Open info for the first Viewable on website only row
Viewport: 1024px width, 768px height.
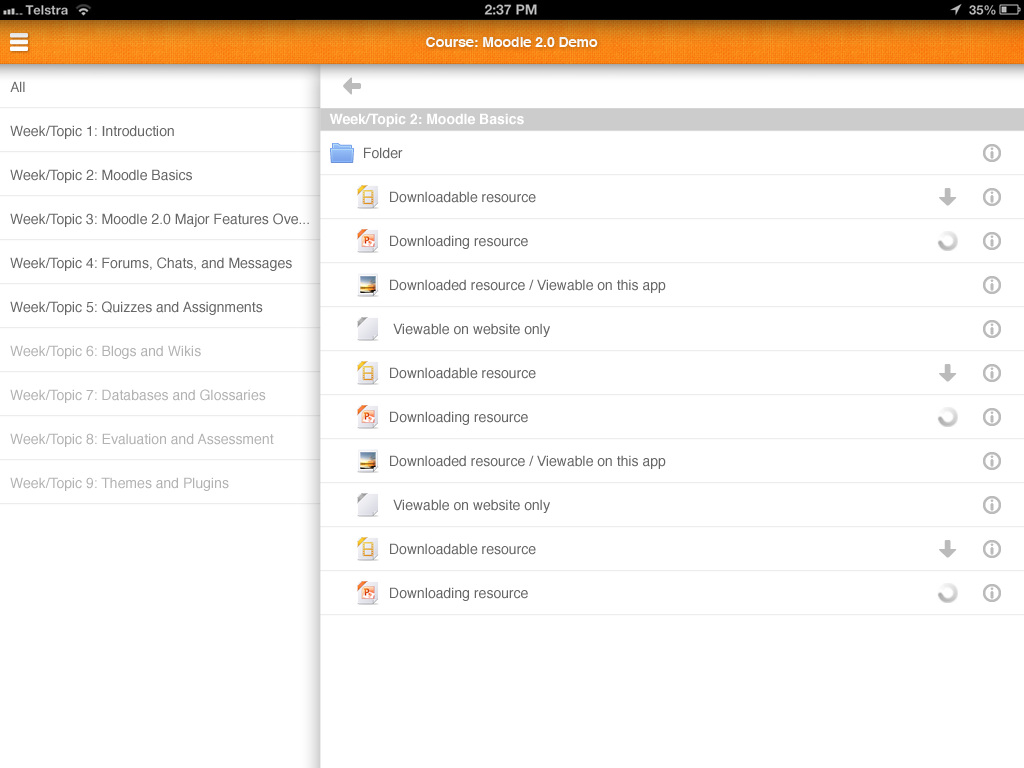[x=991, y=328]
